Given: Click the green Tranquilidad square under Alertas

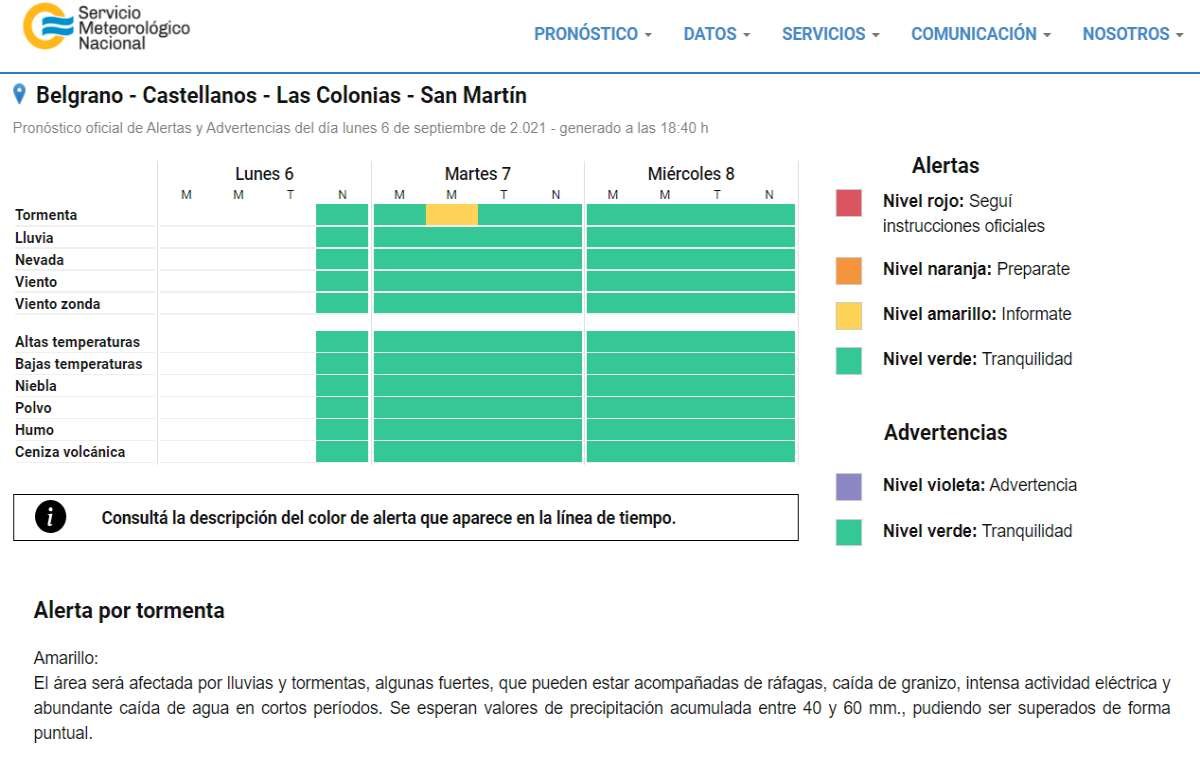Looking at the screenshot, I should (849, 360).
